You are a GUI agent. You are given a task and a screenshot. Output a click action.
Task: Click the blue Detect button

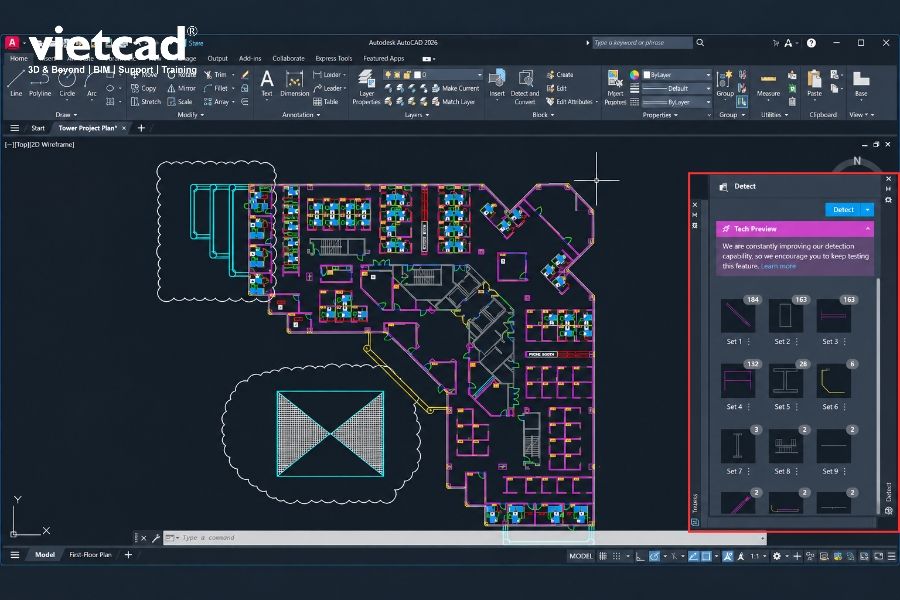[x=843, y=210]
